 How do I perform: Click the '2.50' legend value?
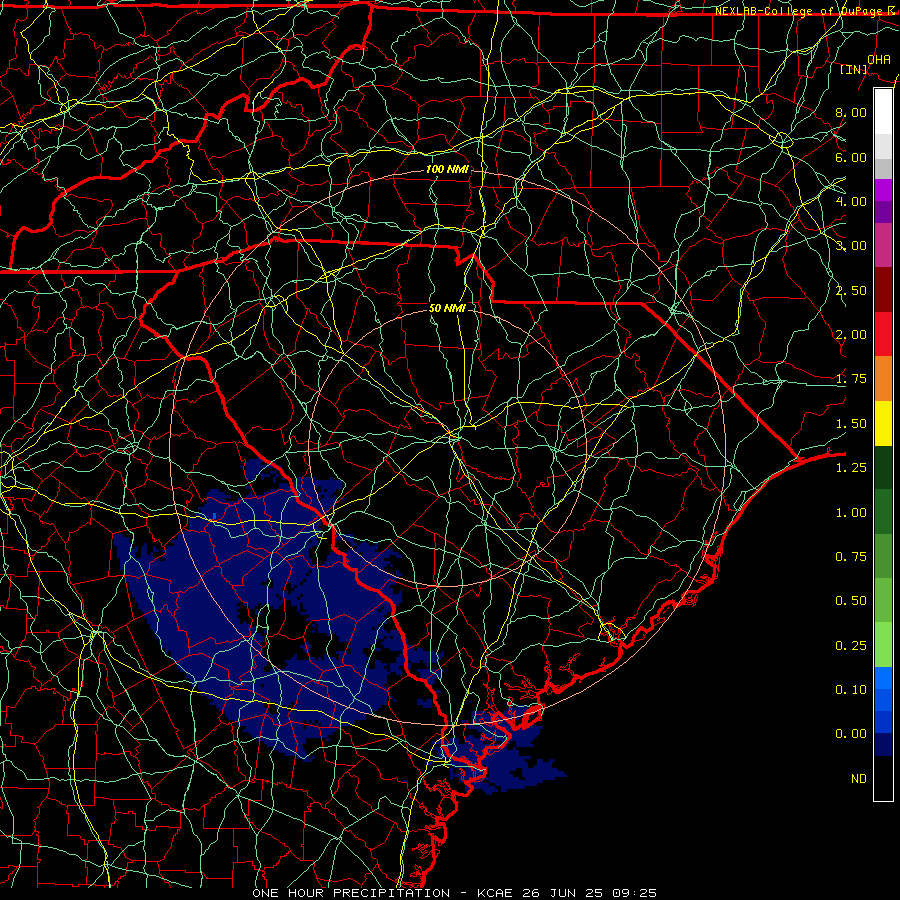[x=851, y=290]
